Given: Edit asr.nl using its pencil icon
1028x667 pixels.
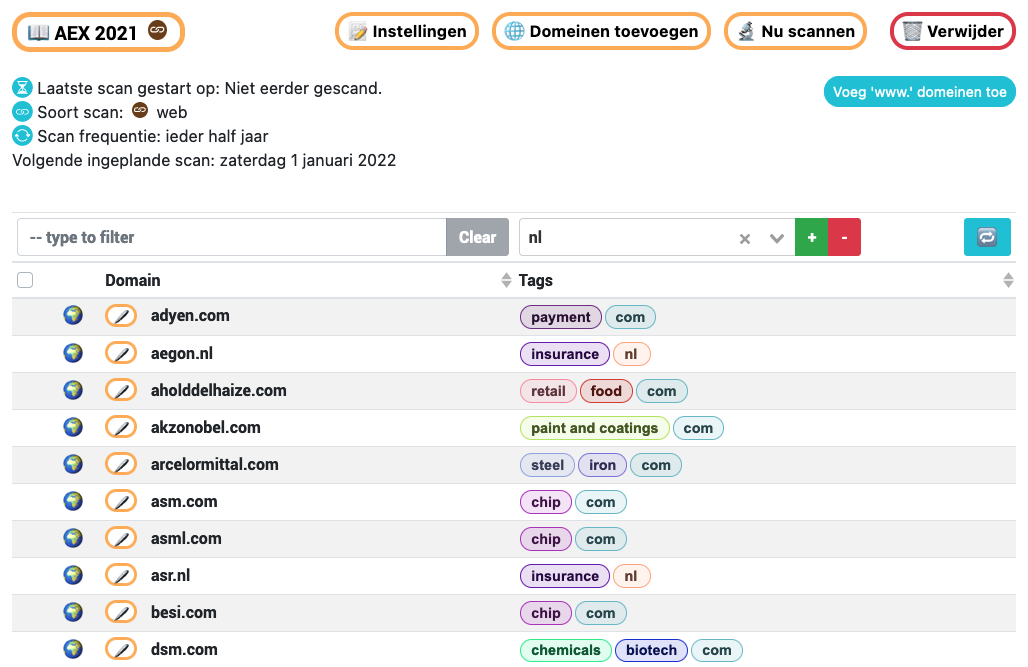Looking at the screenshot, I should [x=121, y=576].
